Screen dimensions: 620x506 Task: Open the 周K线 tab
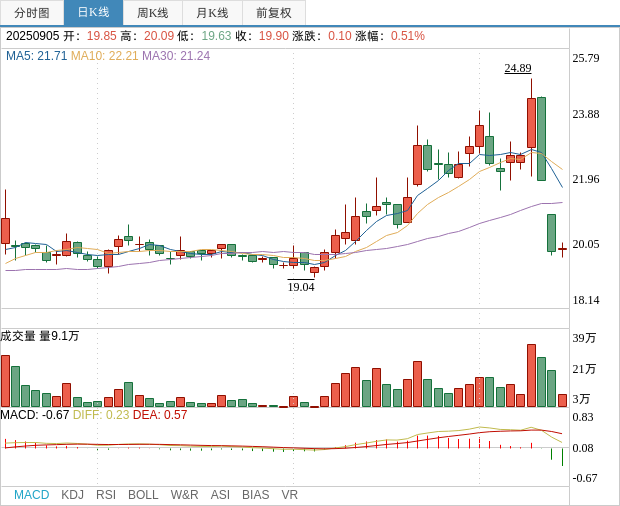click(153, 13)
